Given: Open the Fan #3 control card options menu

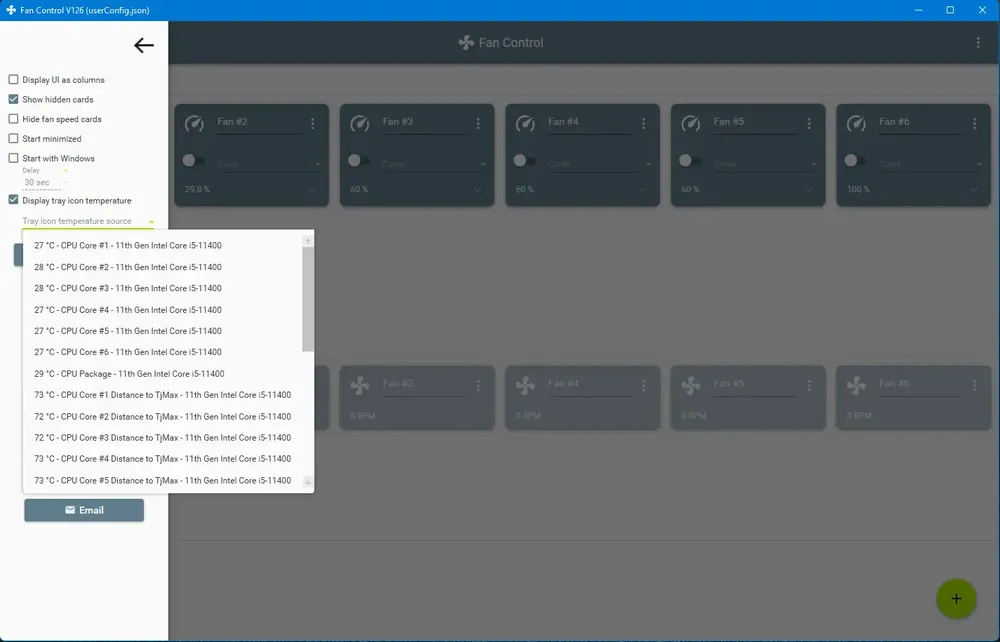Looking at the screenshot, I should pos(478,123).
